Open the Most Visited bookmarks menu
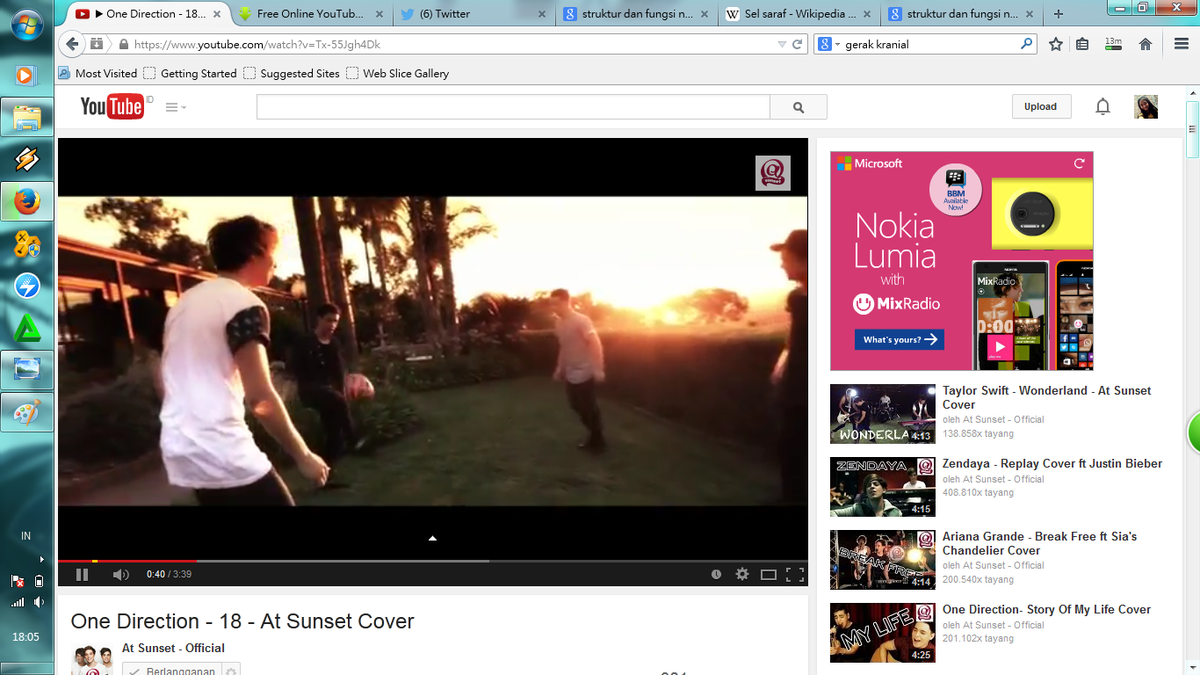Image resolution: width=1200 pixels, height=675 pixels. [98, 73]
